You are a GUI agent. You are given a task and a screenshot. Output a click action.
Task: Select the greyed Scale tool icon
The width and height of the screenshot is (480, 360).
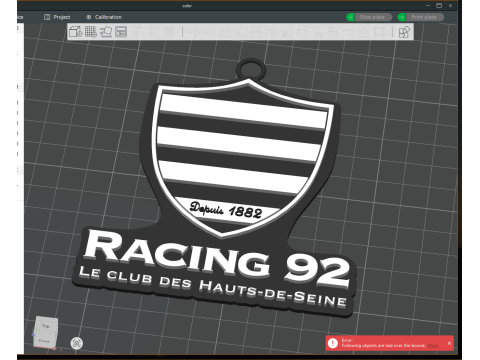tap(224, 32)
